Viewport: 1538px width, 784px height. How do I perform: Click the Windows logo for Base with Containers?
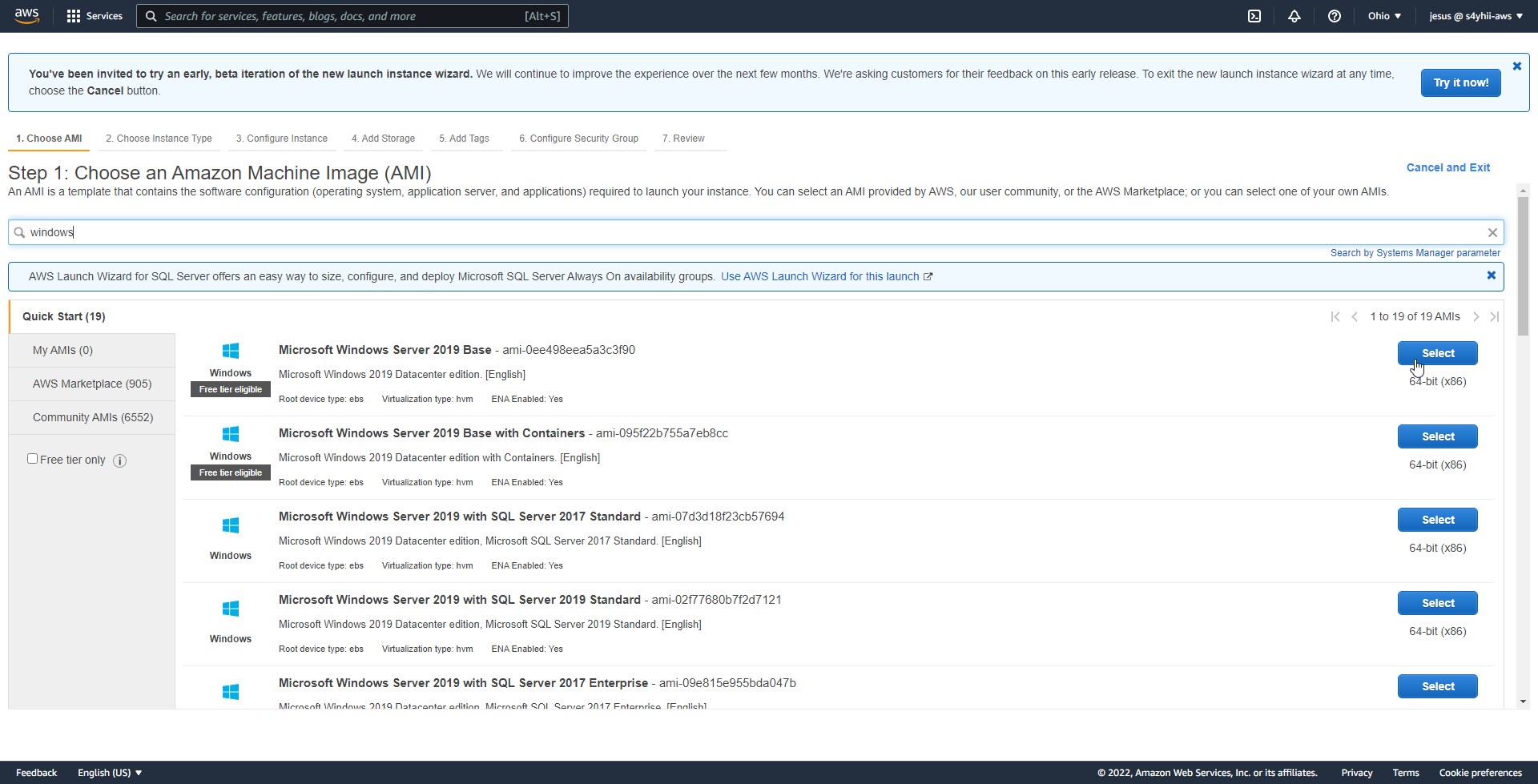pyautogui.click(x=231, y=434)
